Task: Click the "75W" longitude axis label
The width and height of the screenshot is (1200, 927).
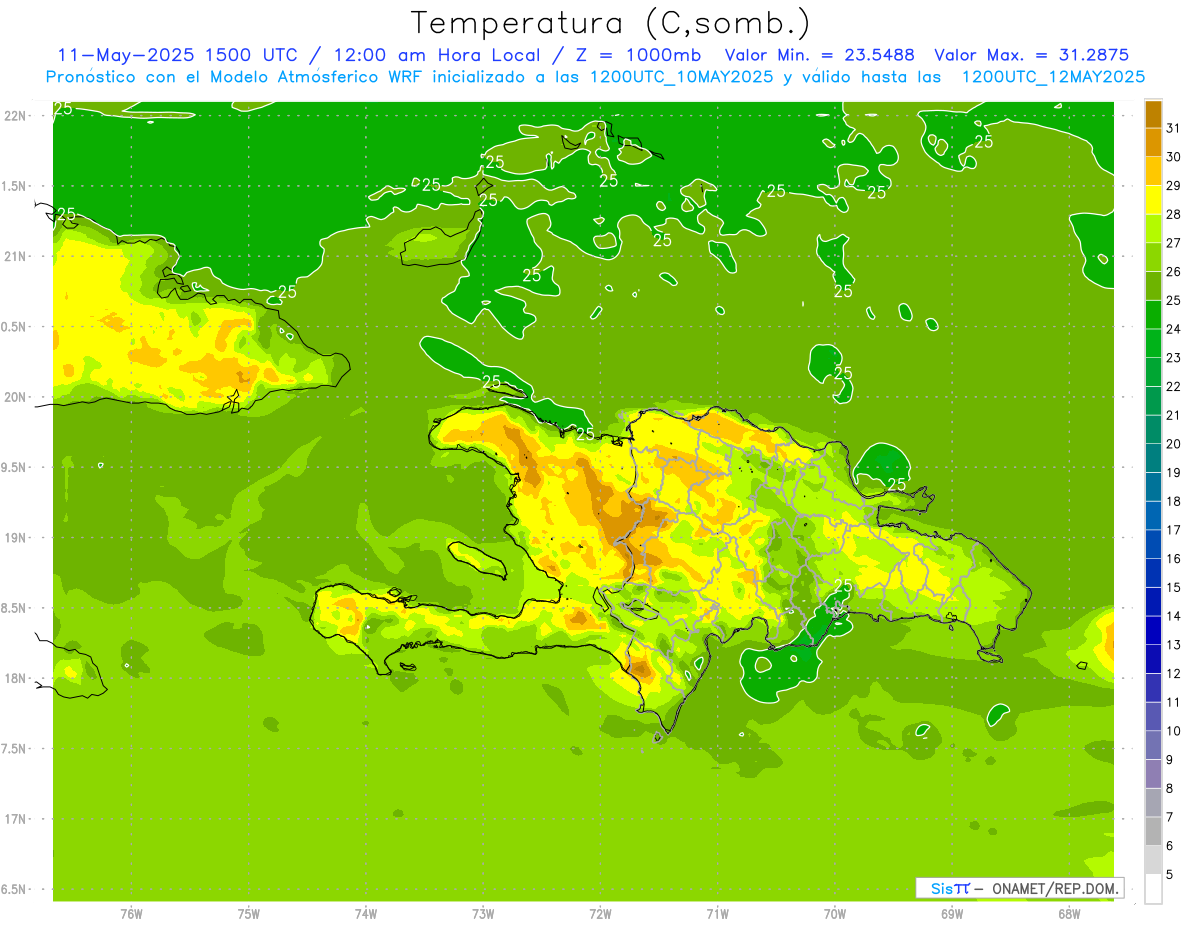Action: point(249,914)
